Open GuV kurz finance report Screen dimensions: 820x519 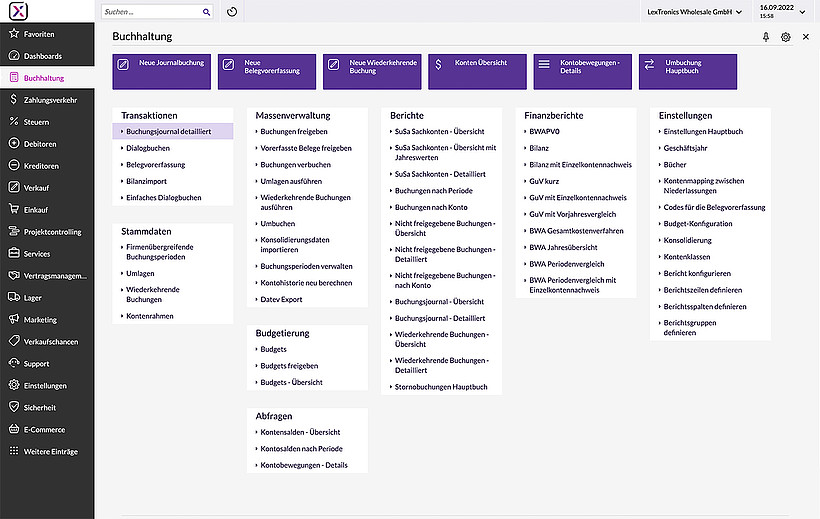click(544, 181)
